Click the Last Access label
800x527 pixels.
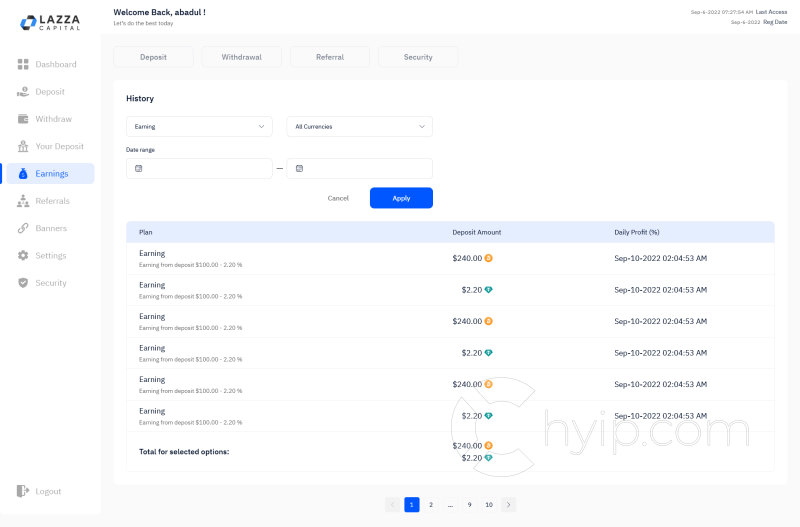[771, 12]
